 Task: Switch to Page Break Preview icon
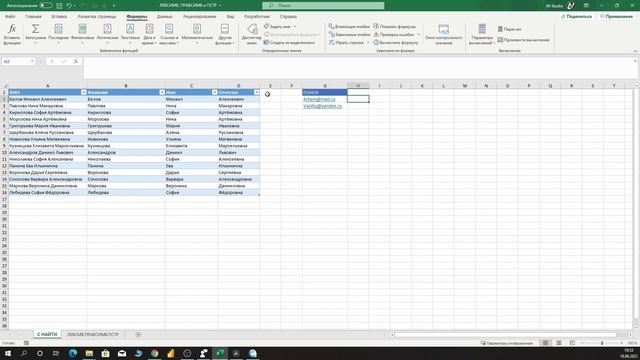(572, 343)
